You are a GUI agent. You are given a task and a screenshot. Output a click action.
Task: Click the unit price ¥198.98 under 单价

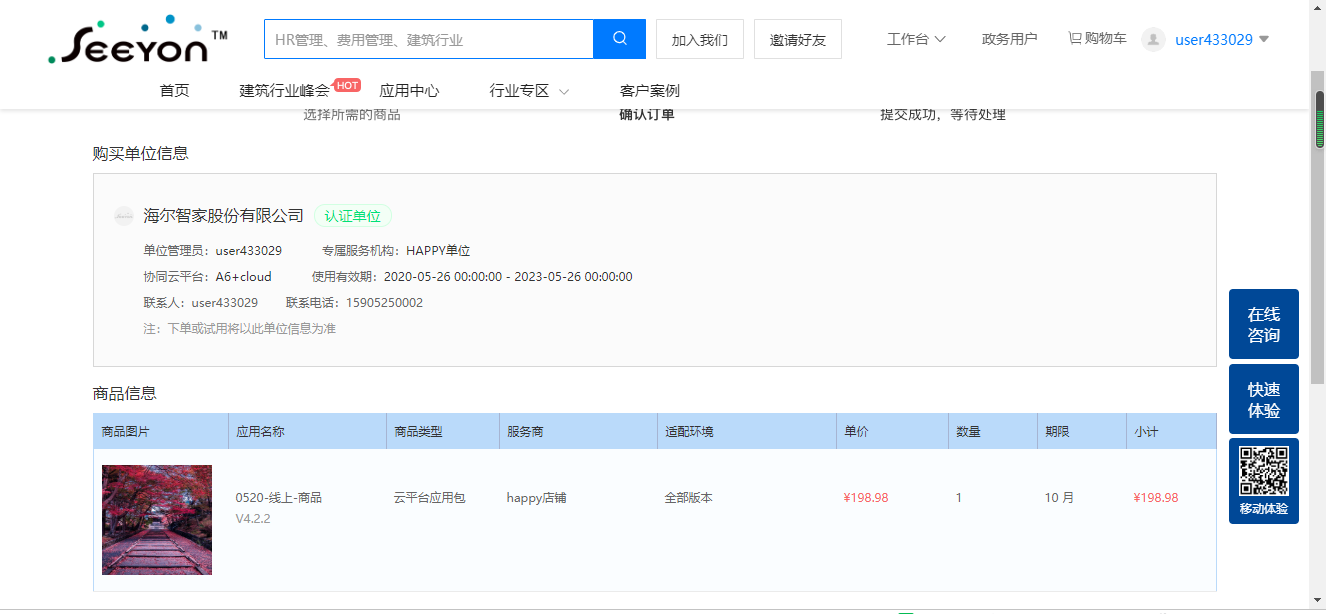tap(866, 498)
